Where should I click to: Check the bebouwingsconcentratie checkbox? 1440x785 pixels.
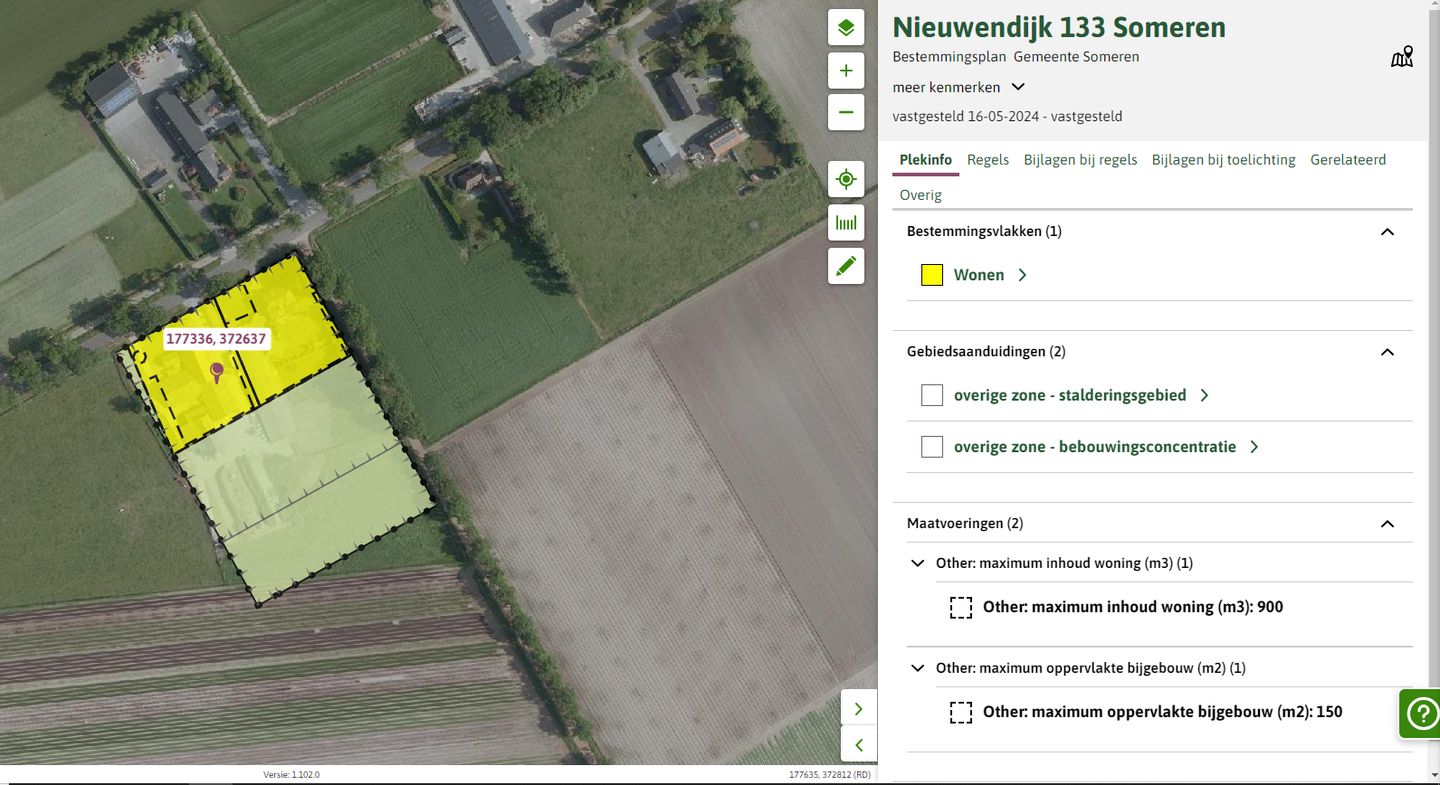pos(931,446)
